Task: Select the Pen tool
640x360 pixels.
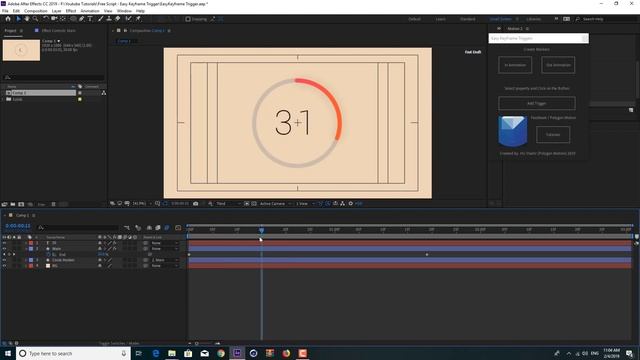Action: [x=82, y=19]
